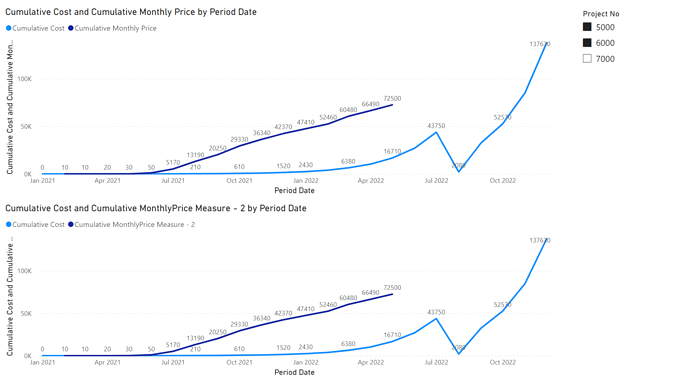The image size is (690, 383).
Task: Select the 137670 data point in top chart
Action: [547, 44]
